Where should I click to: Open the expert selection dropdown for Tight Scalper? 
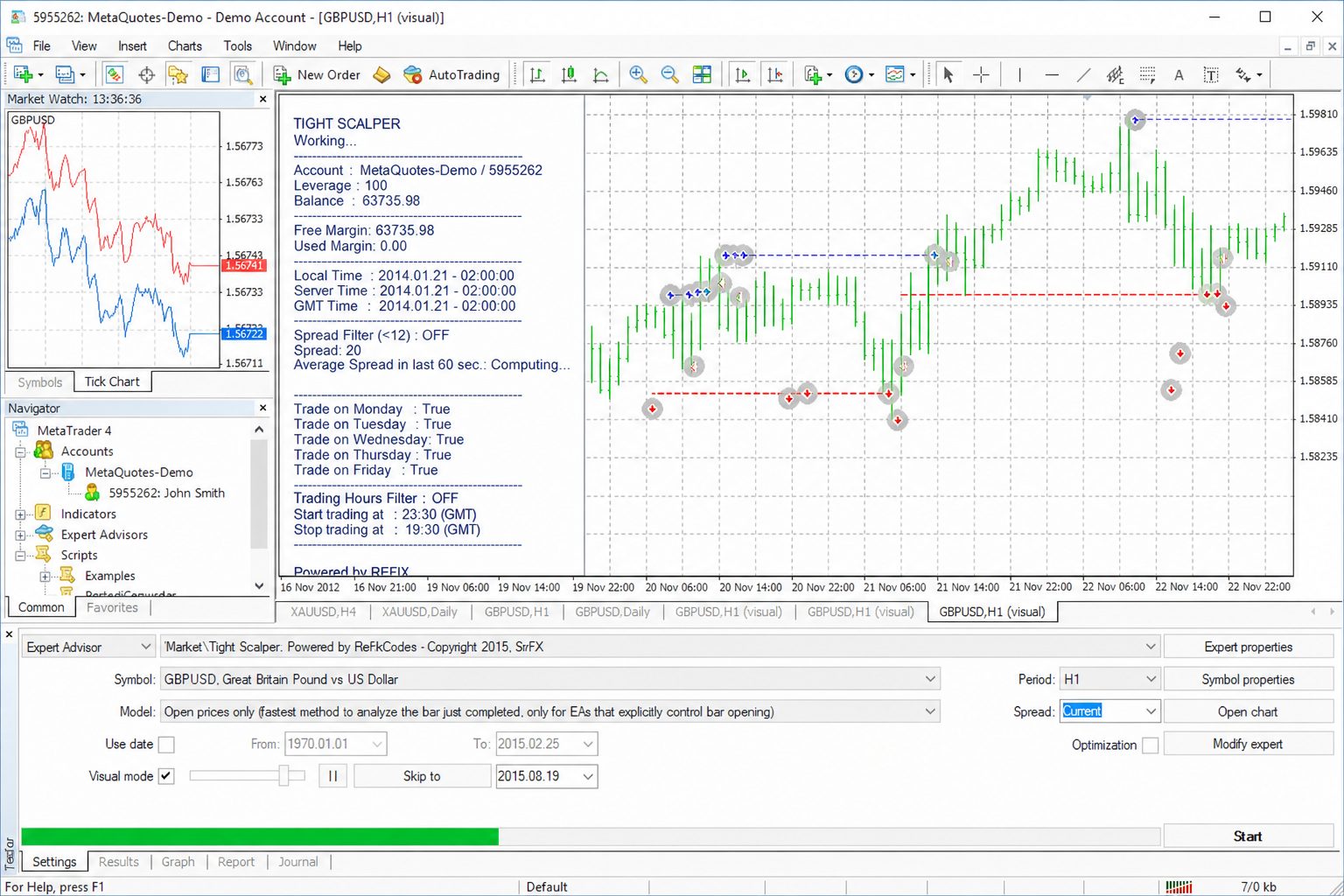coord(661,647)
